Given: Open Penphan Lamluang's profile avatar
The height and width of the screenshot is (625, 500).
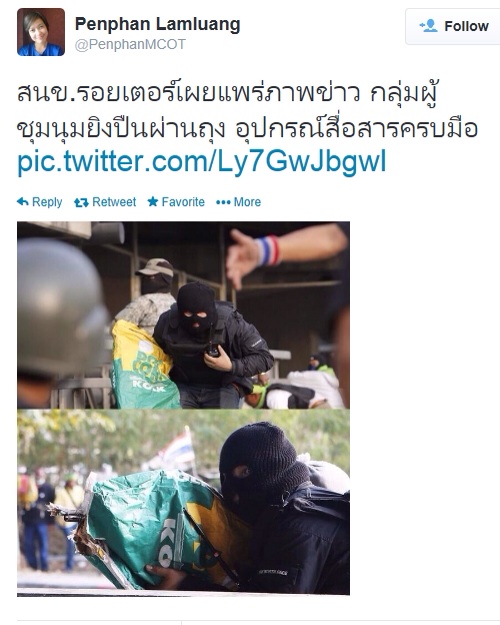Looking at the screenshot, I should click(41, 32).
